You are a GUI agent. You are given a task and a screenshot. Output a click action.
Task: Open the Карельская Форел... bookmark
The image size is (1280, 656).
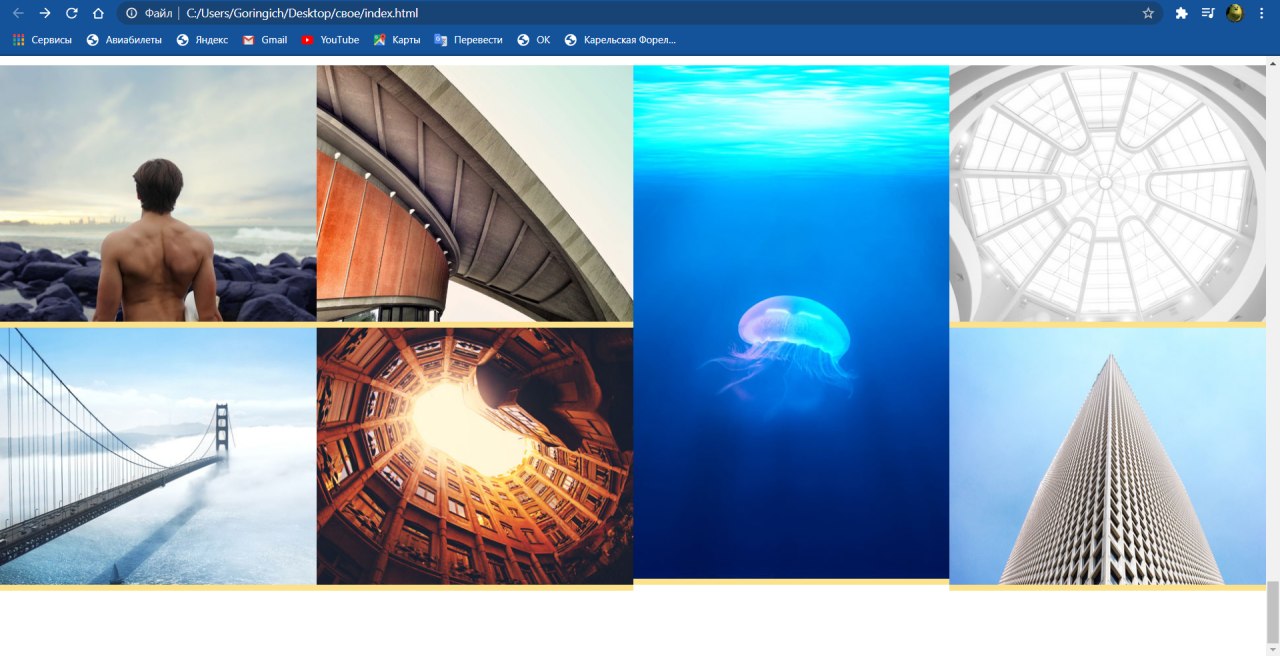(x=620, y=40)
